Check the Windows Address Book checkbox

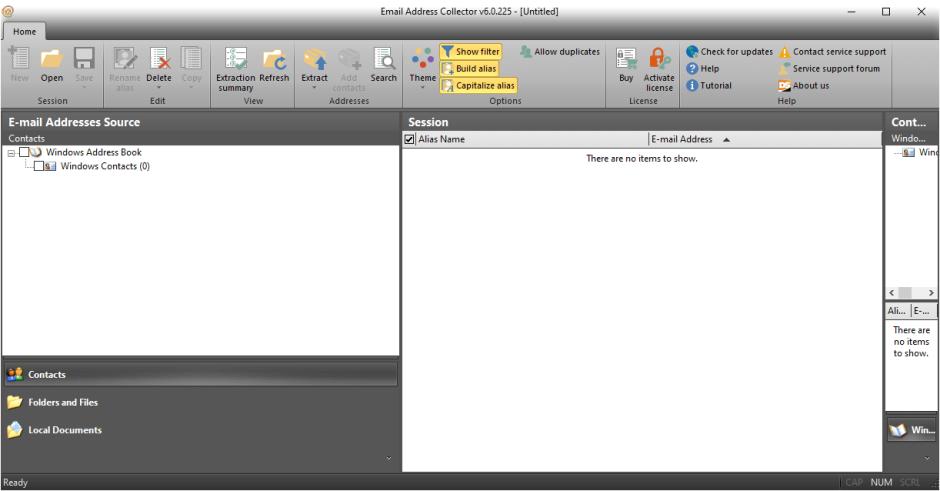[24, 152]
